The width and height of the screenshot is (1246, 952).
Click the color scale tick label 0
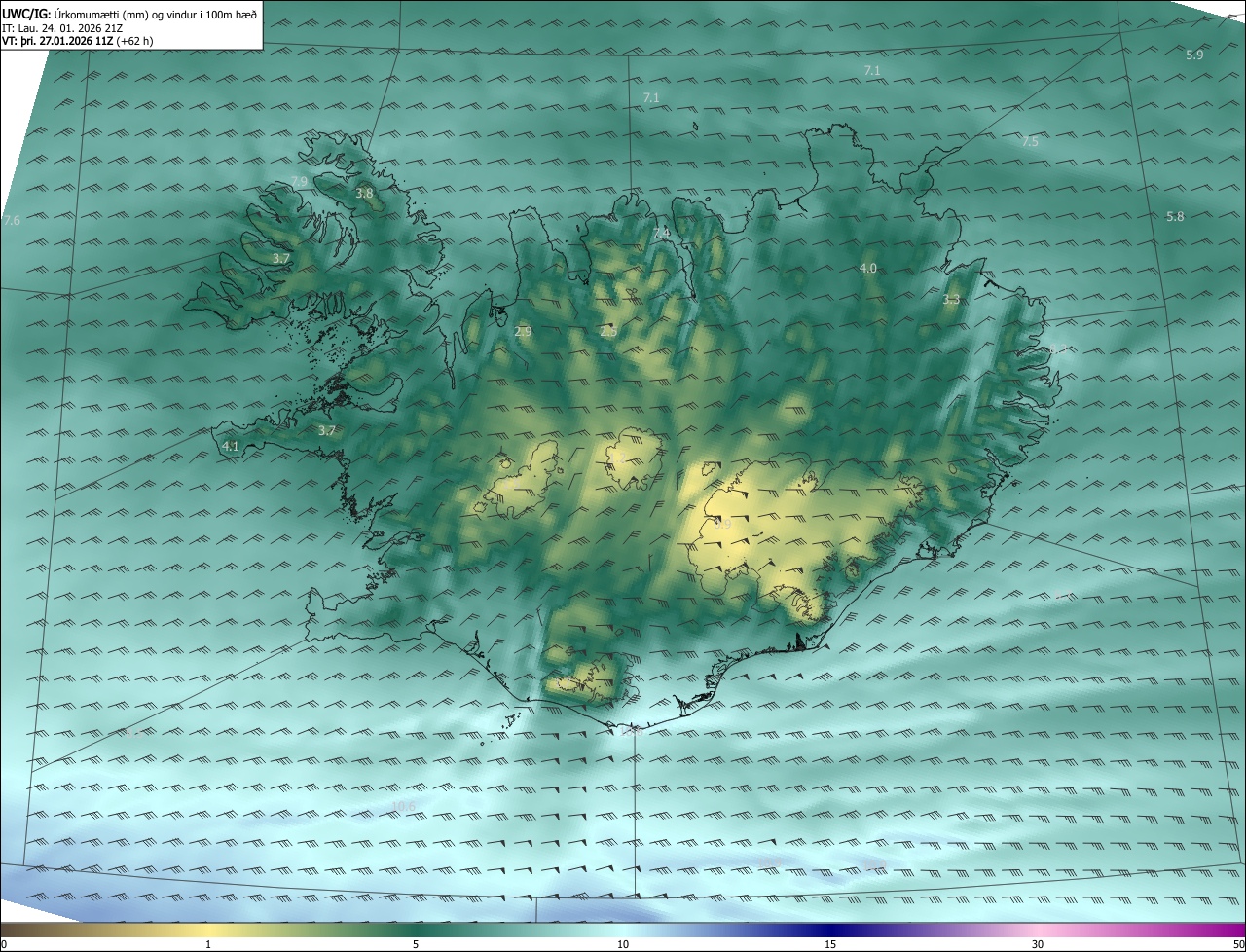coord(4,944)
